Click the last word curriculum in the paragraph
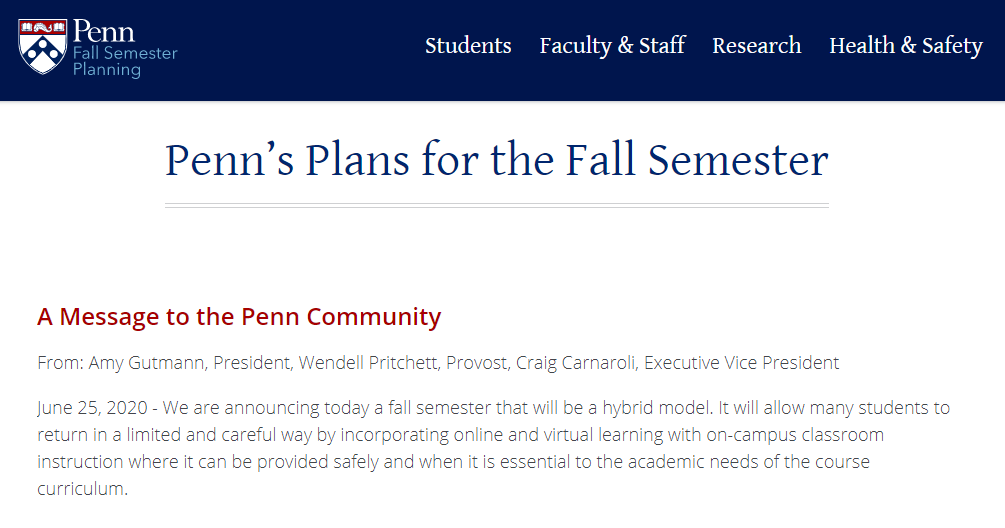 [82, 489]
